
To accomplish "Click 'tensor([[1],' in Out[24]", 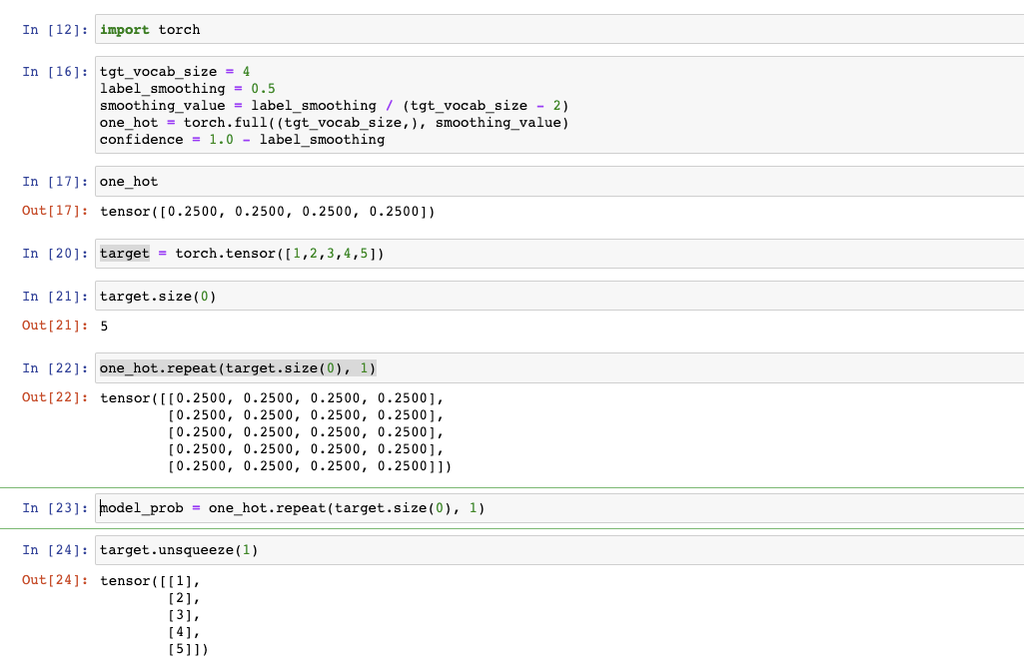I will [x=150, y=581].
